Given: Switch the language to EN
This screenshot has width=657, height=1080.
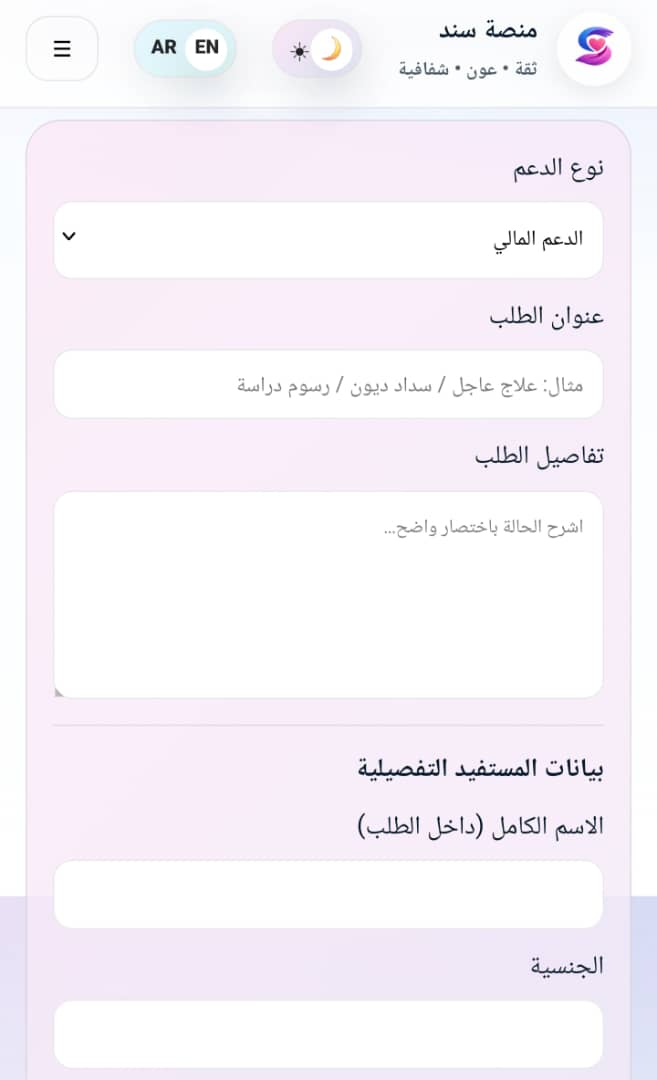Looking at the screenshot, I should [x=205, y=46].
